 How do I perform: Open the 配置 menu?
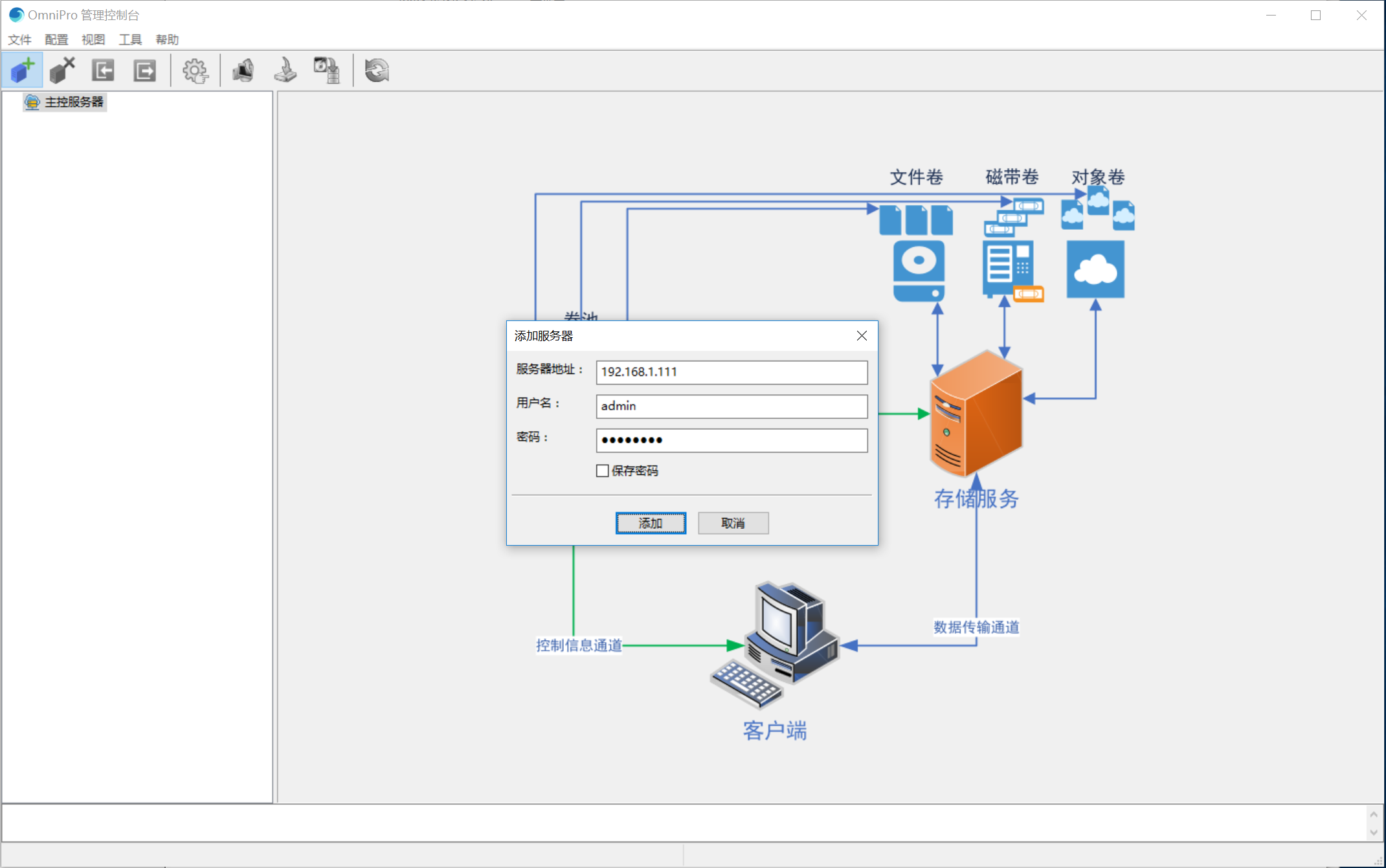coord(56,39)
